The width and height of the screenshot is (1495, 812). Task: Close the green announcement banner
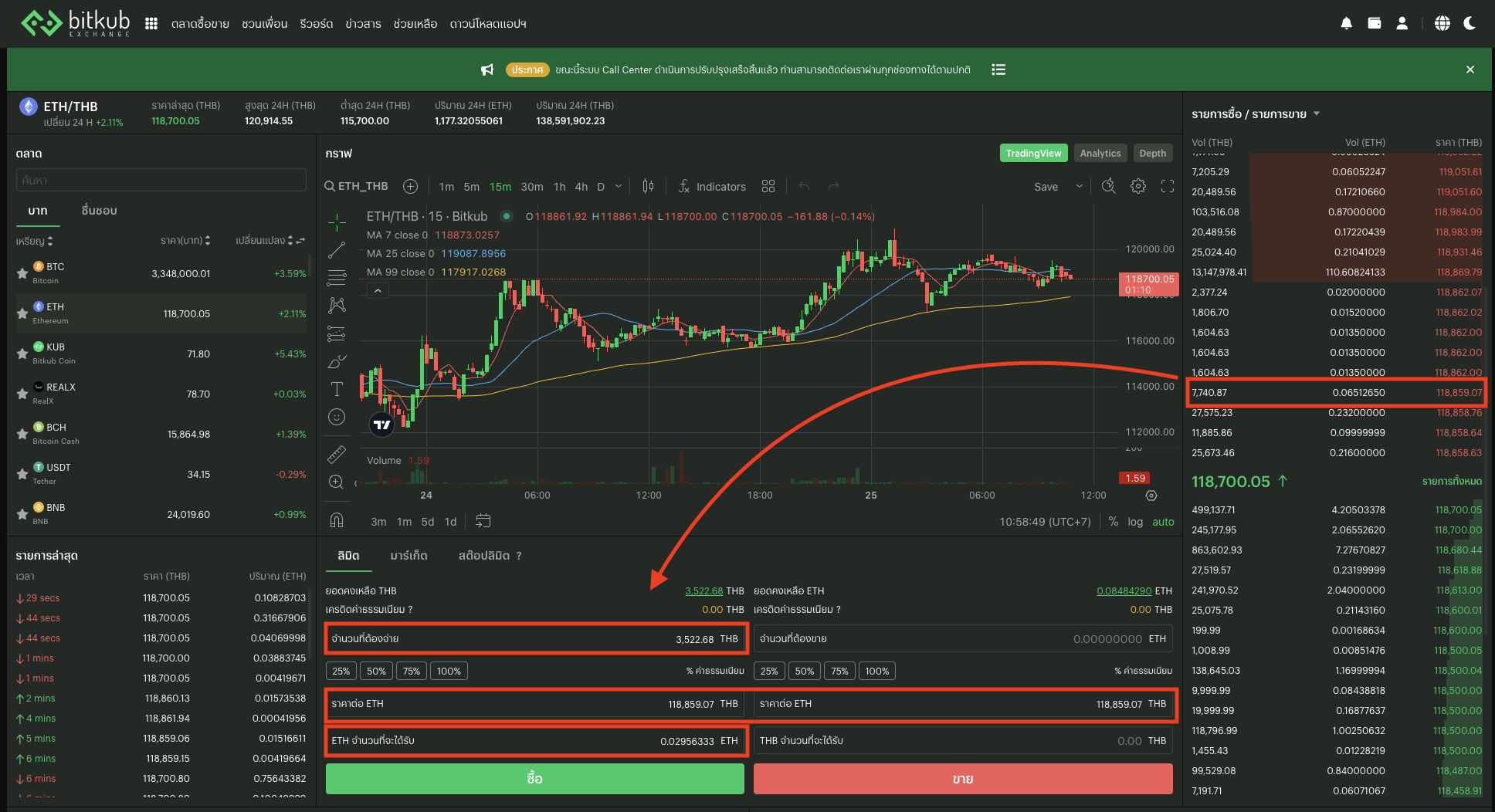click(x=1470, y=69)
